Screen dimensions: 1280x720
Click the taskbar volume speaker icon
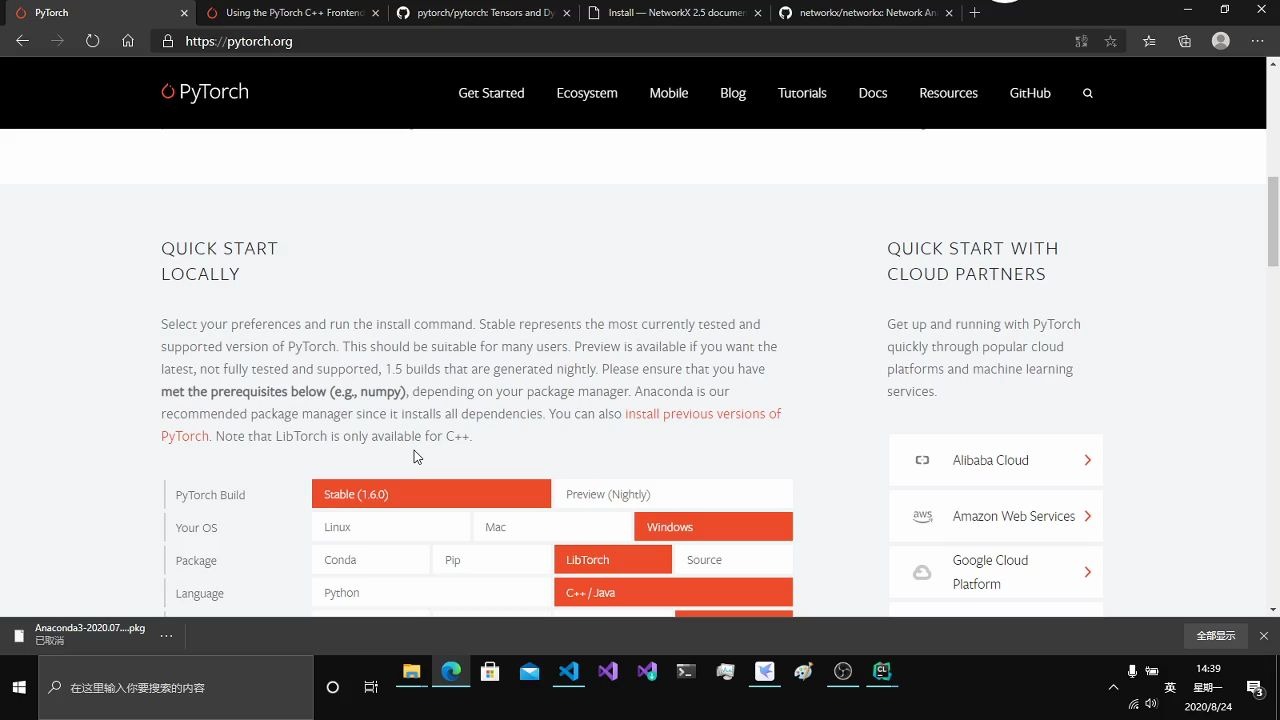(1151, 704)
